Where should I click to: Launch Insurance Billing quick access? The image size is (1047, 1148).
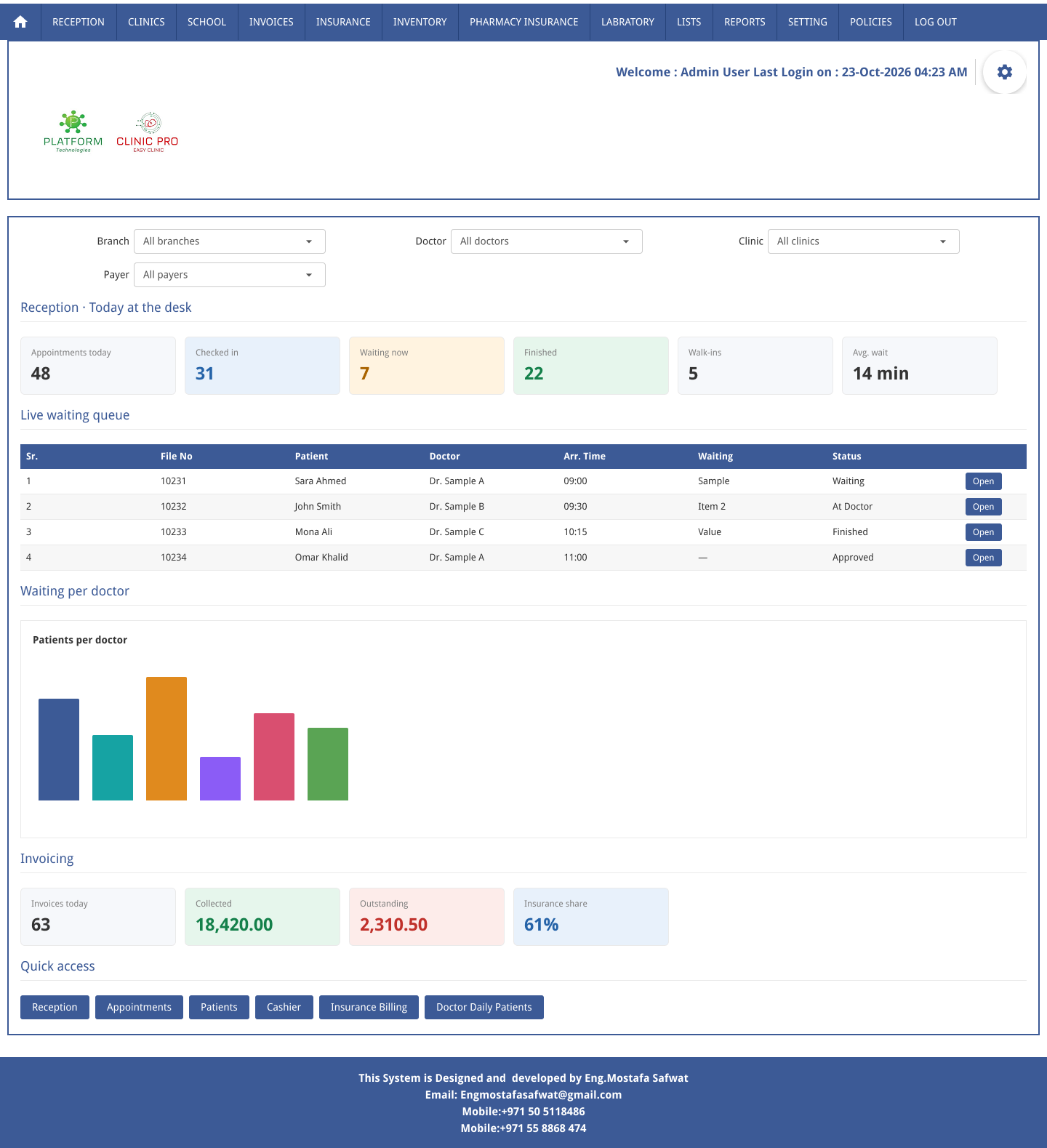tap(369, 1007)
